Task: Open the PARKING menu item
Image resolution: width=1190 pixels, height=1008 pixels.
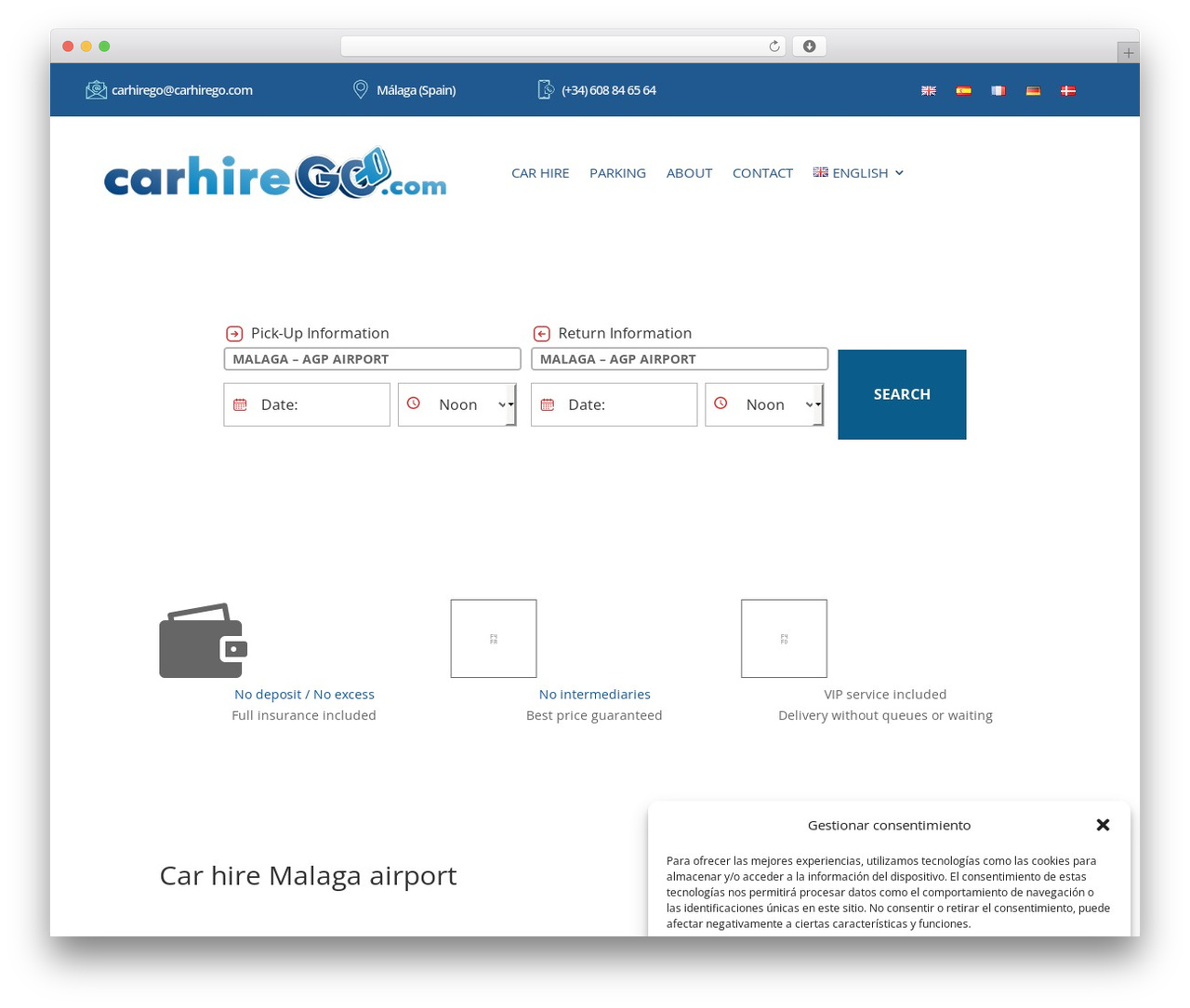Action: (x=617, y=173)
